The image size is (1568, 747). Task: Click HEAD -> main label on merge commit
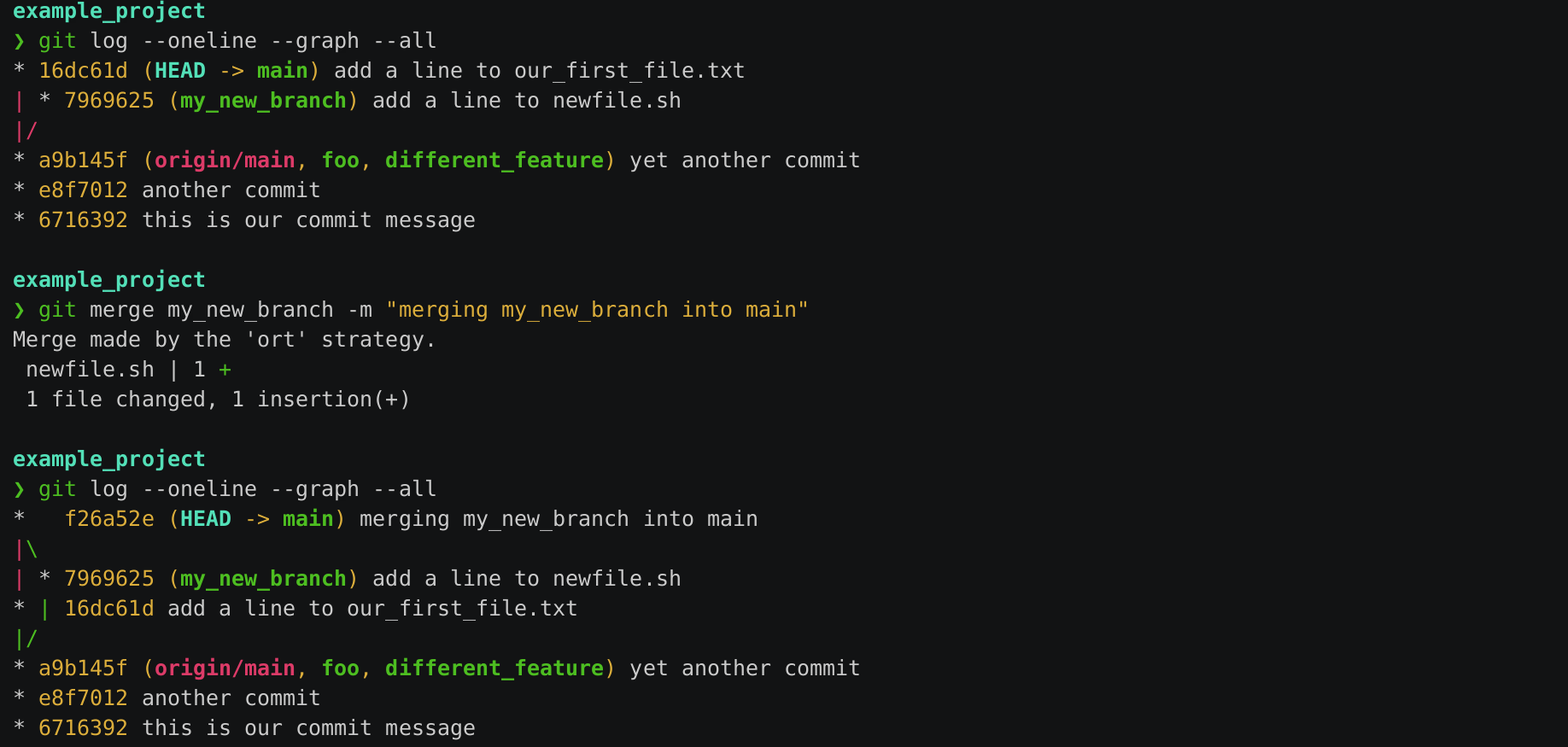[x=257, y=519]
